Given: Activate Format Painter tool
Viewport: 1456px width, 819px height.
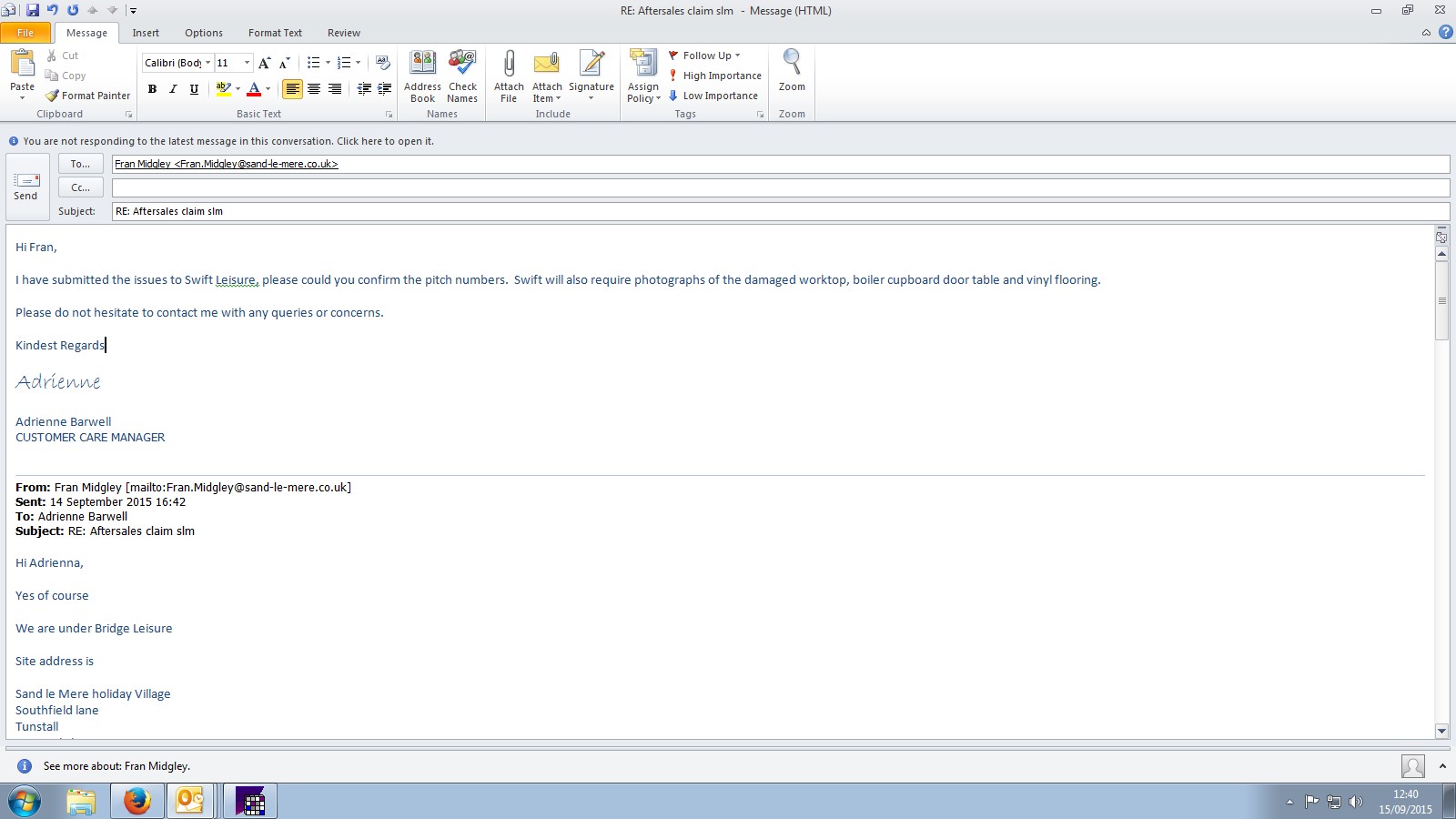Looking at the screenshot, I should click(x=88, y=96).
